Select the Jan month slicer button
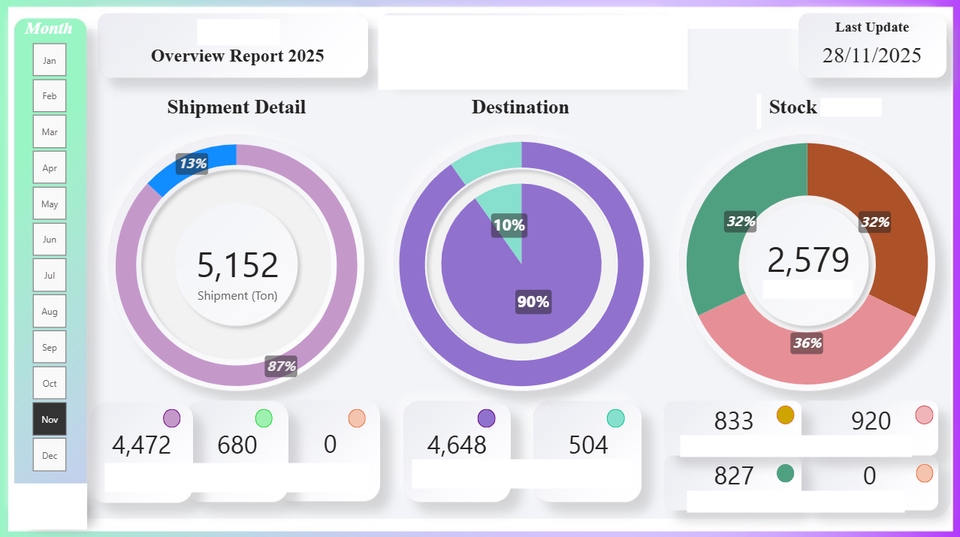Image resolution: width=960 pixels, height=537 pixels. 49,60
